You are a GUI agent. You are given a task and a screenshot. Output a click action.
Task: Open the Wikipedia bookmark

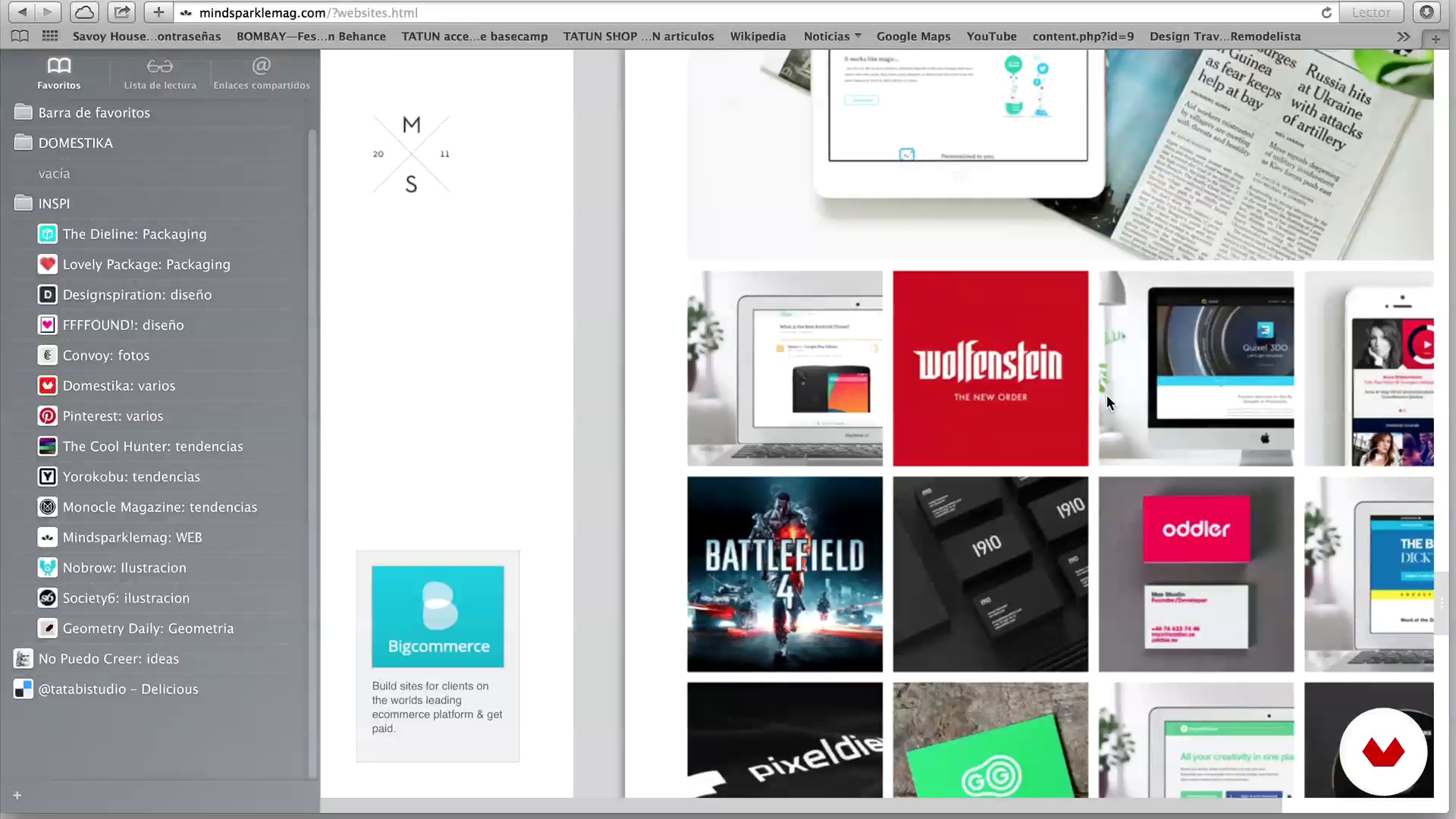pyautogui.click(x=758, y=36)
